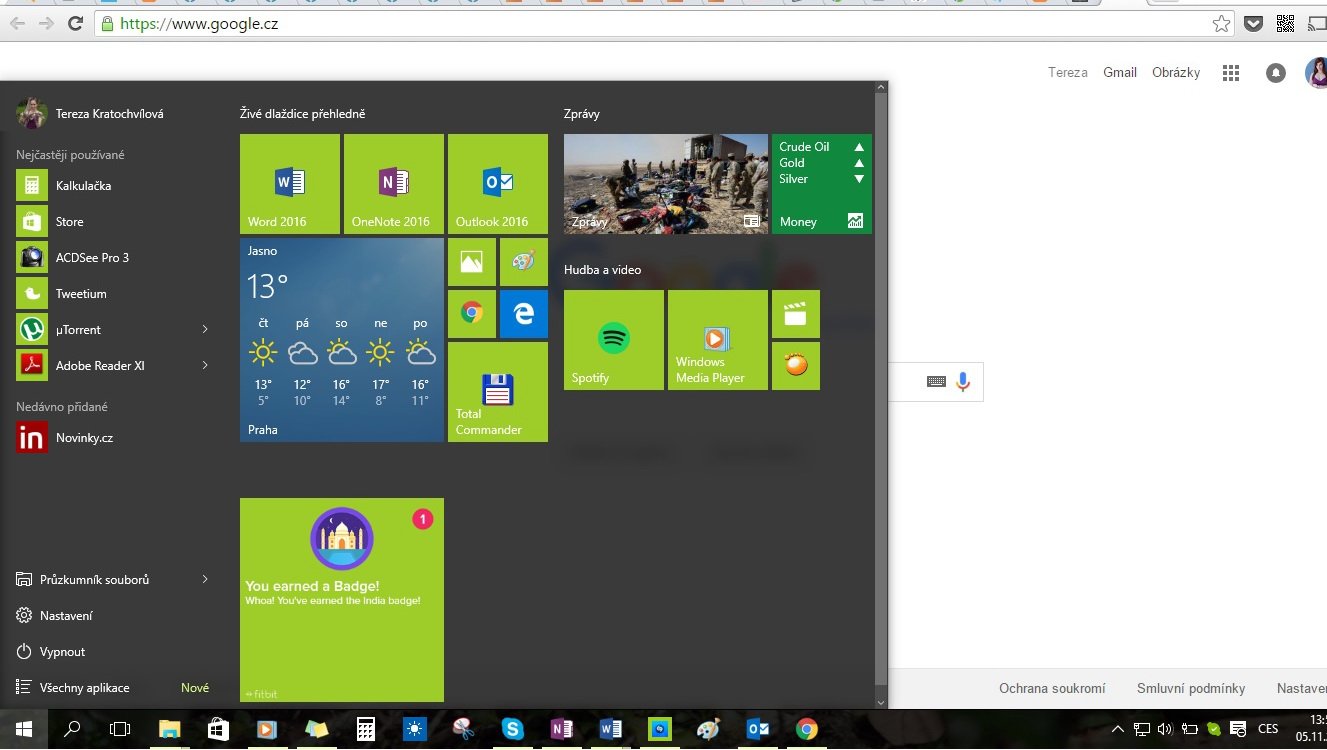This screenshot has height=750, width=1327.
Task: Open the Zprávy news photo tile
Action: [x=666, y=184]
